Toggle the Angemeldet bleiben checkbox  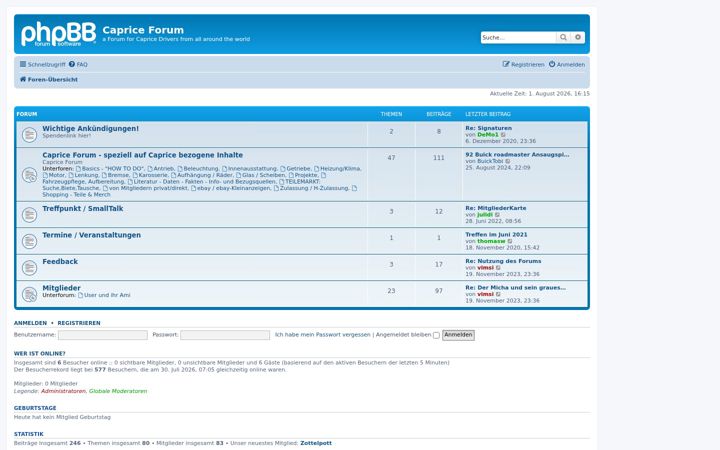[x=436, y=335]
